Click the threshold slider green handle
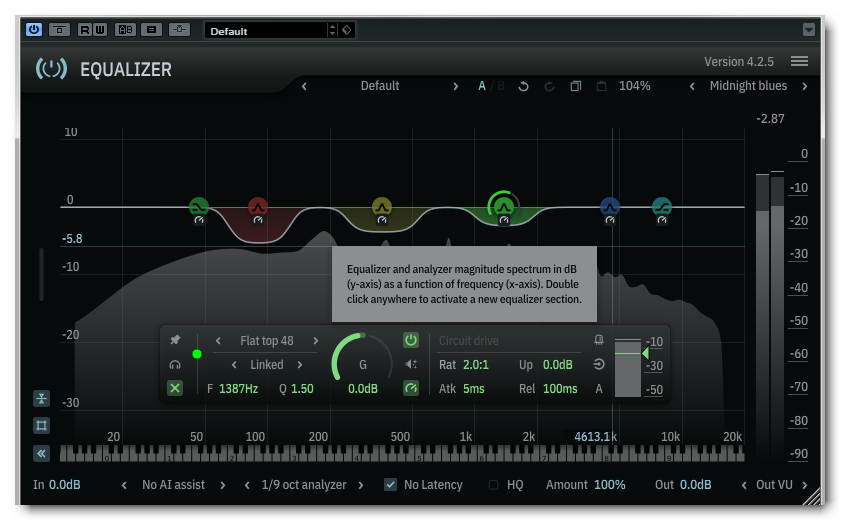Screen dimensions: 852x532 pos(645,353)
